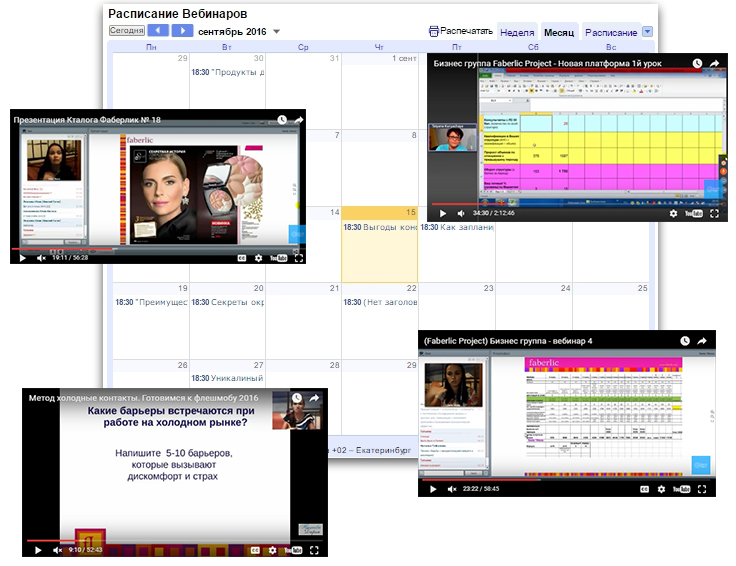Open the 18:30 "Преимущес event on the 19th

point(151,302)
